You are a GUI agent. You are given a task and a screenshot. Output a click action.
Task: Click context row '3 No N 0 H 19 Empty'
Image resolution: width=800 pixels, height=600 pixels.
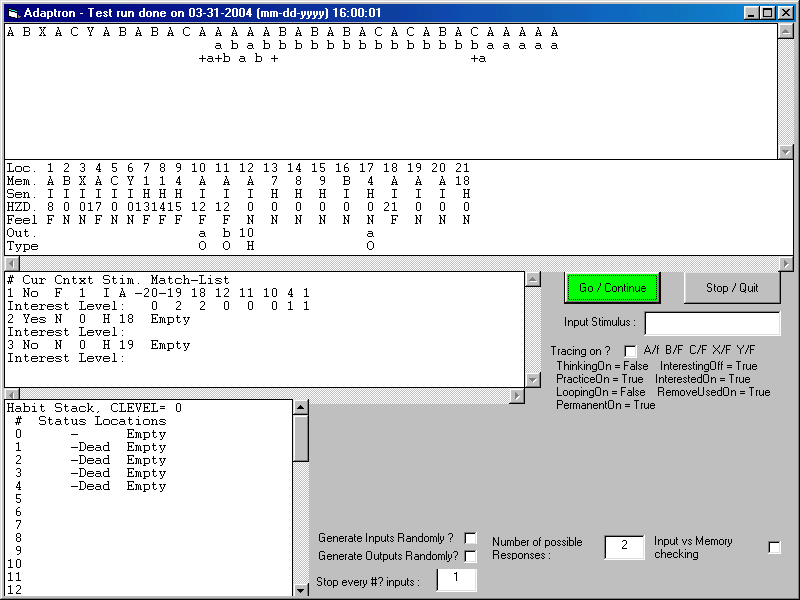[98, 345]
